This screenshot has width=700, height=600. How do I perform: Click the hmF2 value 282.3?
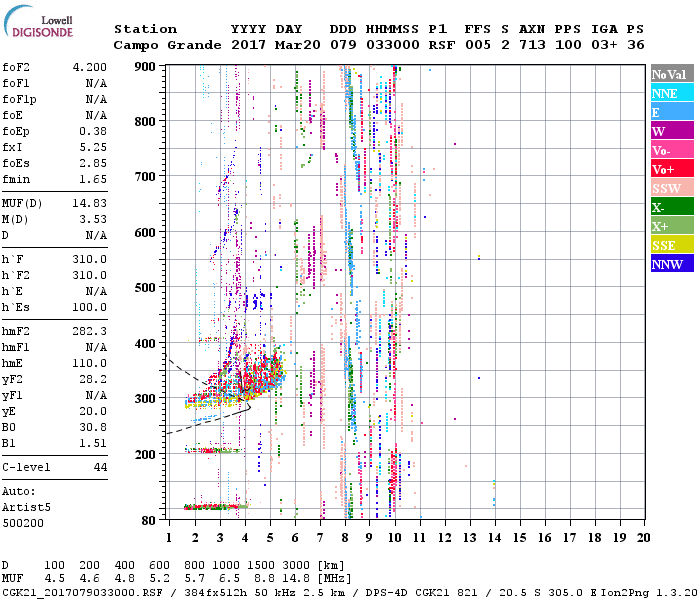coord(90,331)
